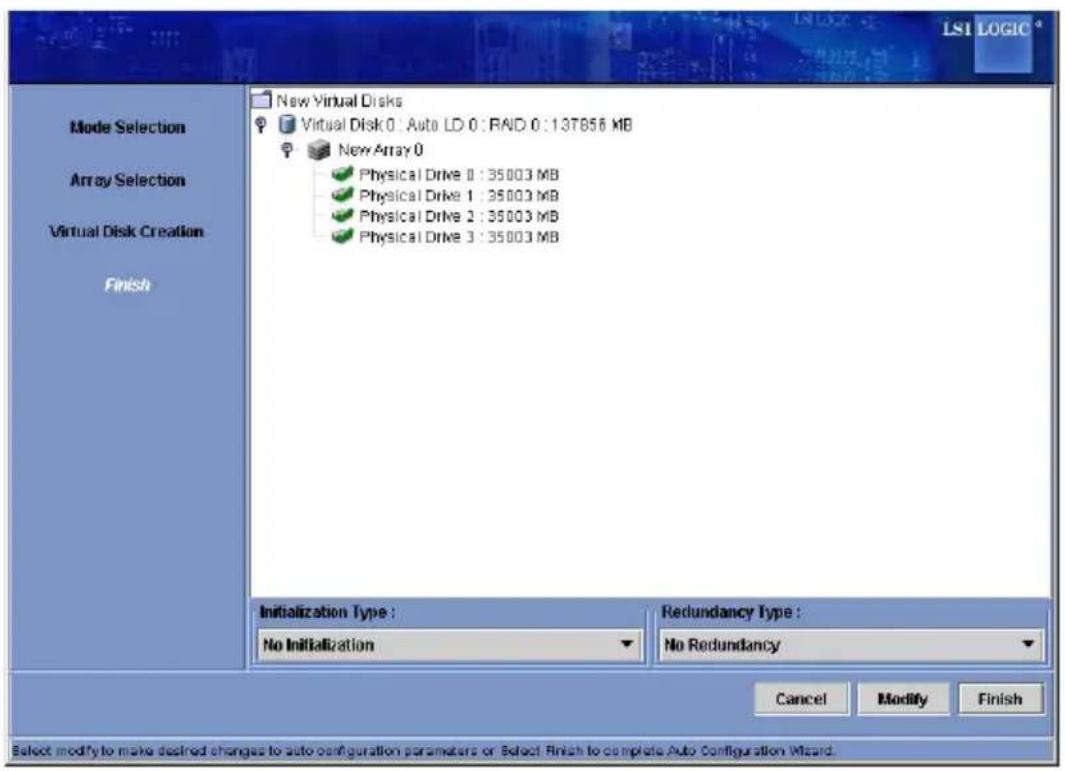Select Physical Drive 2 : 35003 MB text
The height and width of the screenshot is (771, 1065).
[459, 216]
